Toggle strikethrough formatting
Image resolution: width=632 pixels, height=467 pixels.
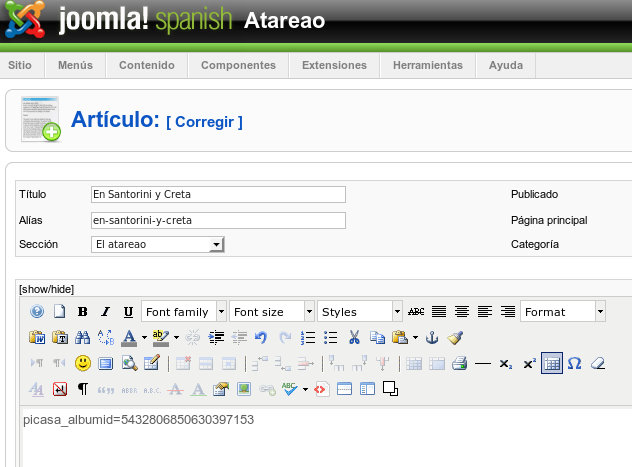(x=416, y=311)
